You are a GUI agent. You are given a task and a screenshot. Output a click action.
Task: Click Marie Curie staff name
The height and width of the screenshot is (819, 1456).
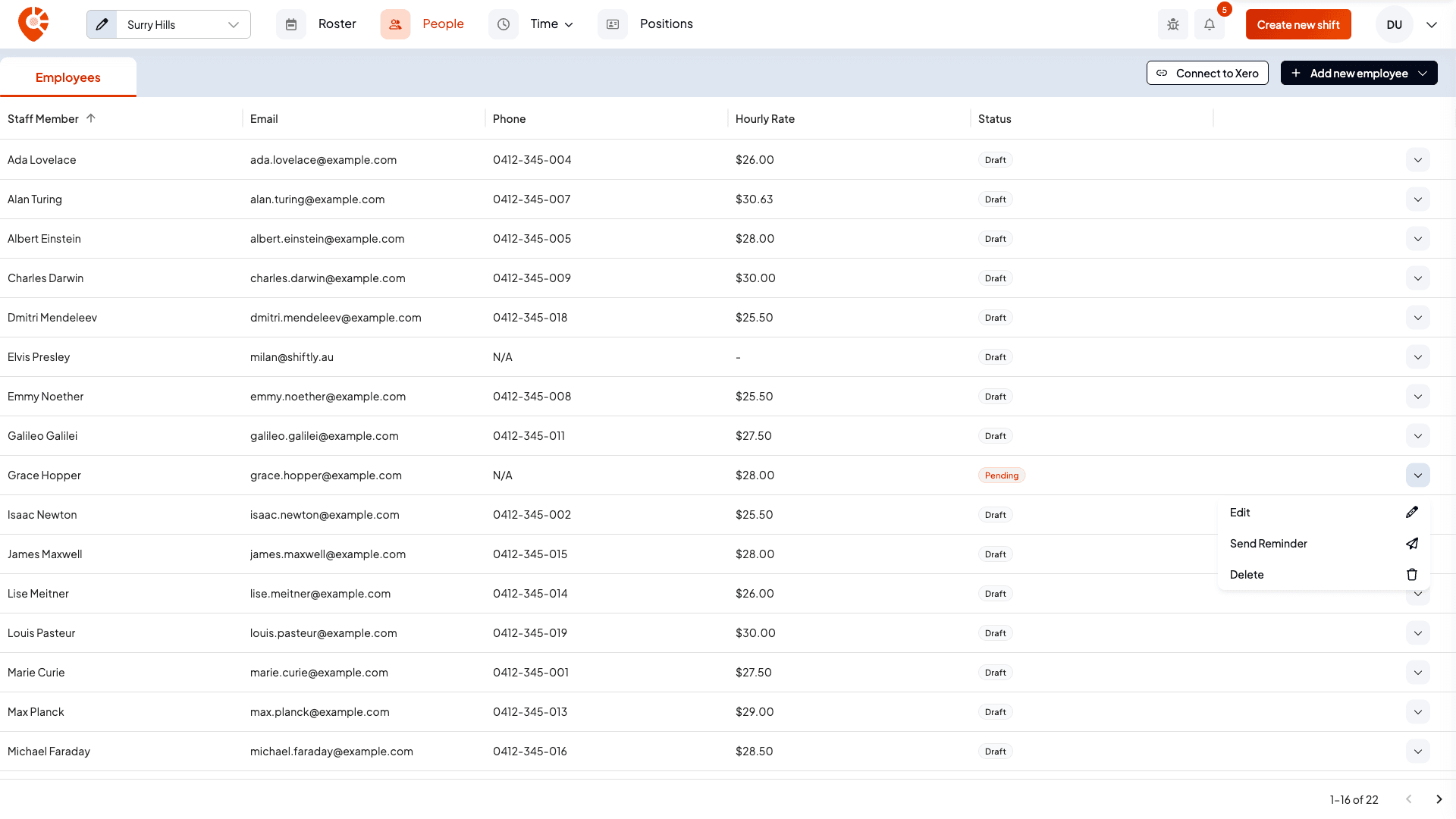[x=36, y=673]
